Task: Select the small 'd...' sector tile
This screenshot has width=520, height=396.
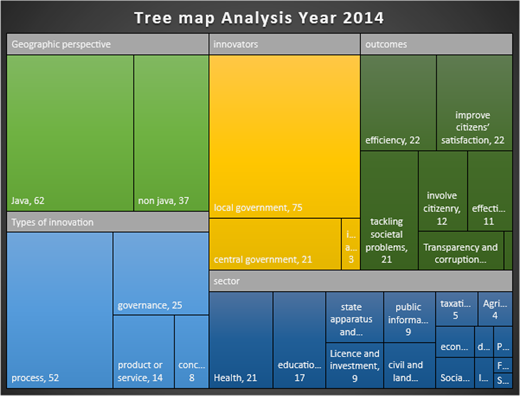Action: coord(484,342)
